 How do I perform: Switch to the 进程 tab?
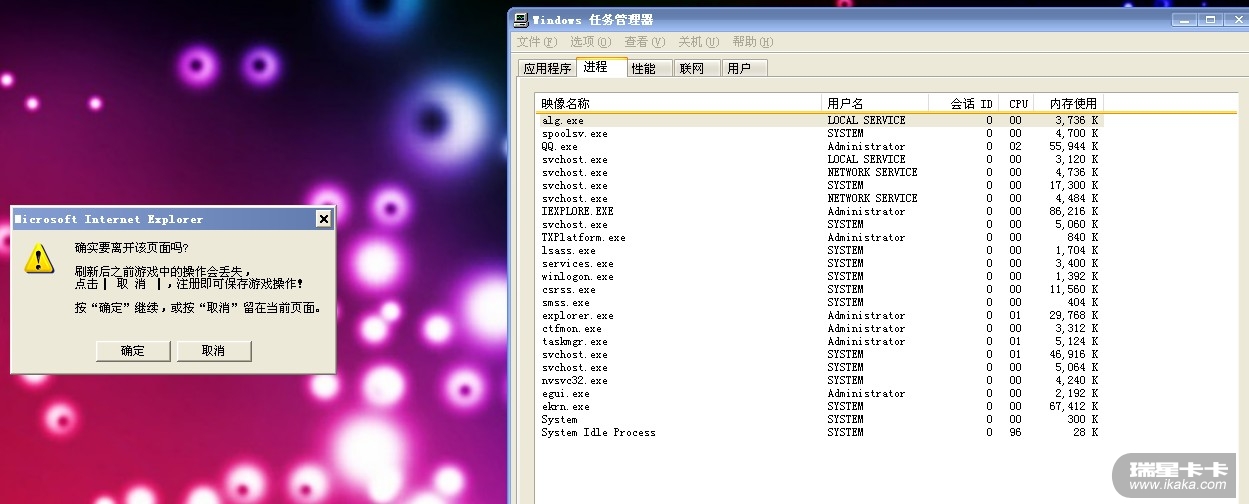point(602,66)
